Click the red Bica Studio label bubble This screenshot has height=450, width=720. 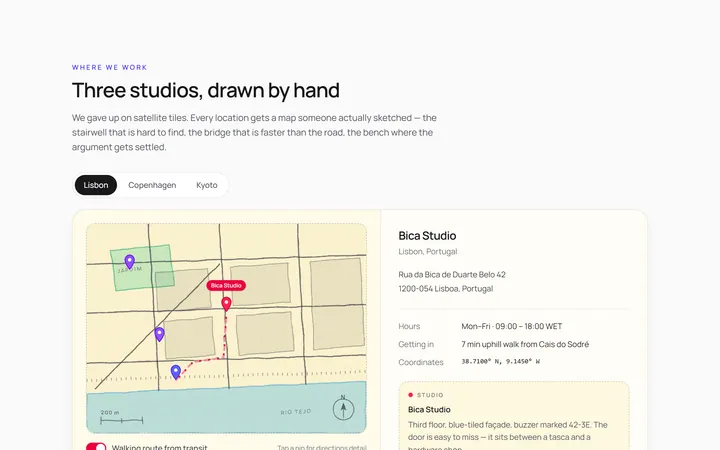click(226, 286)
